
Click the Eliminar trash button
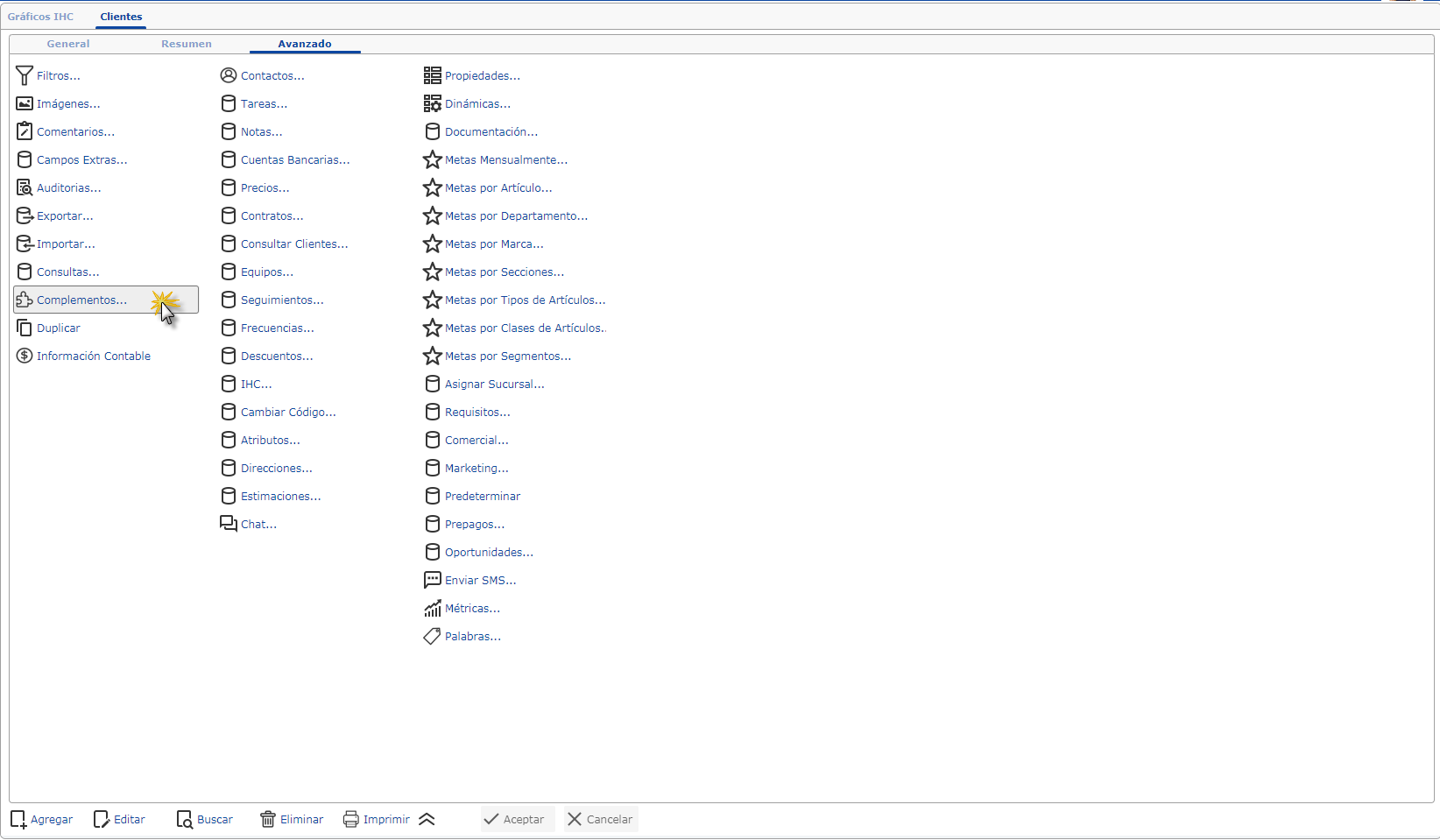coord(292,820)
